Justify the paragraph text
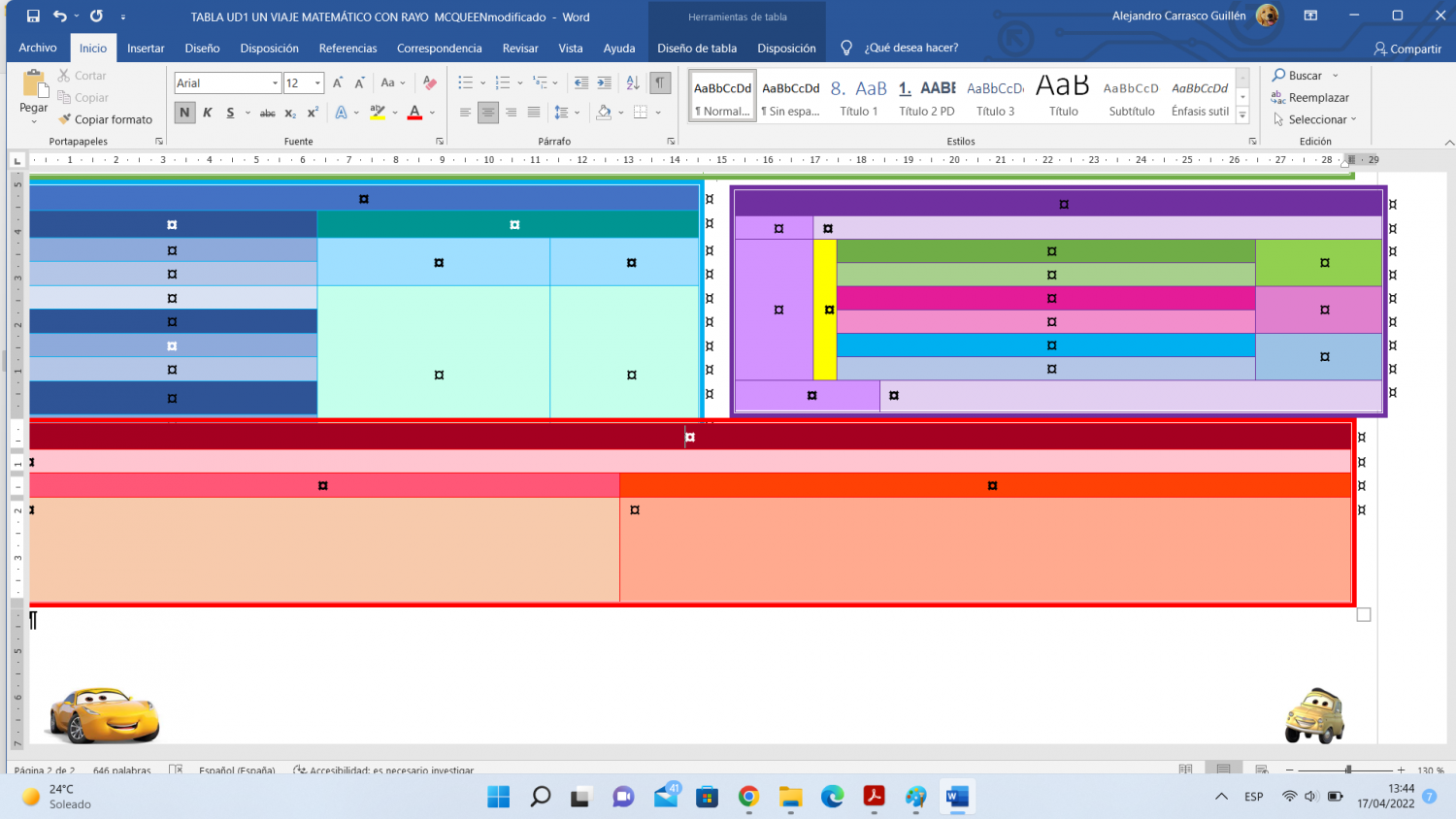 (x=534, y=113)
